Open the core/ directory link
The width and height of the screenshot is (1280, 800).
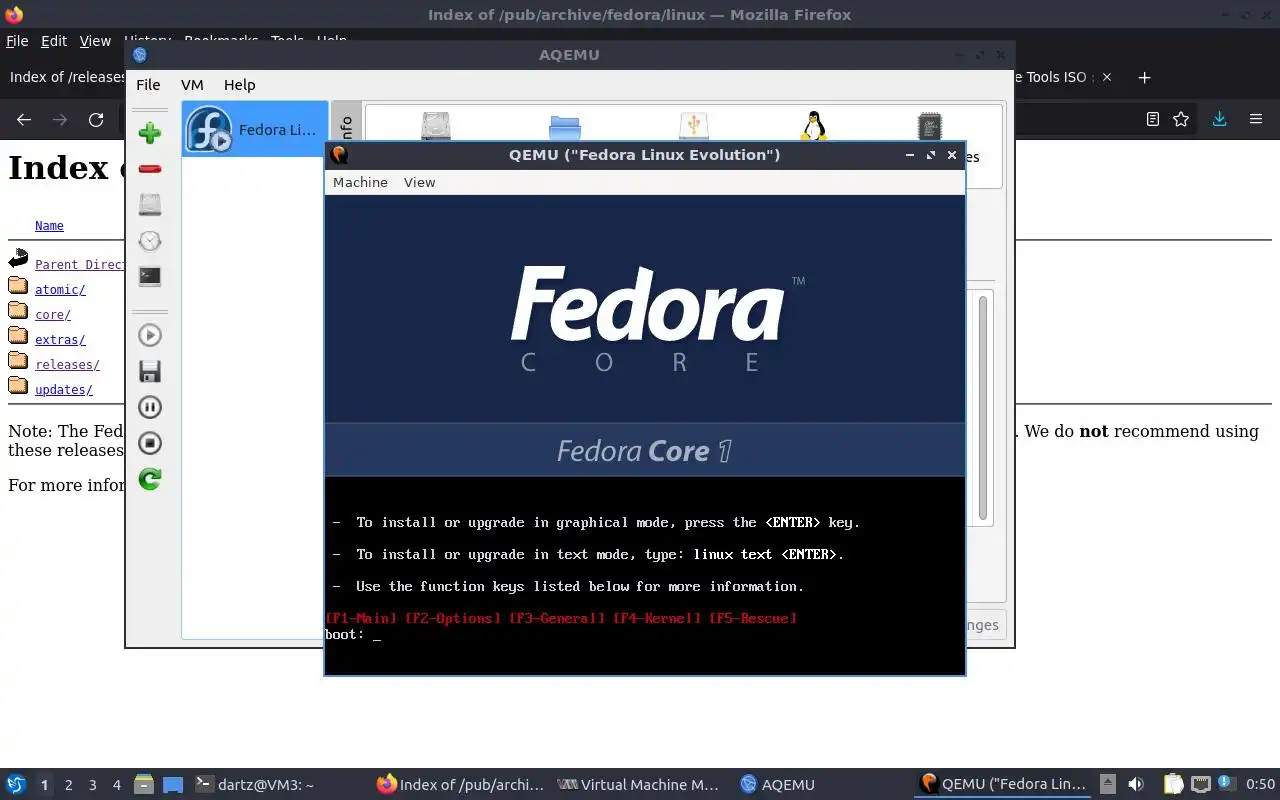pos(53,315)
